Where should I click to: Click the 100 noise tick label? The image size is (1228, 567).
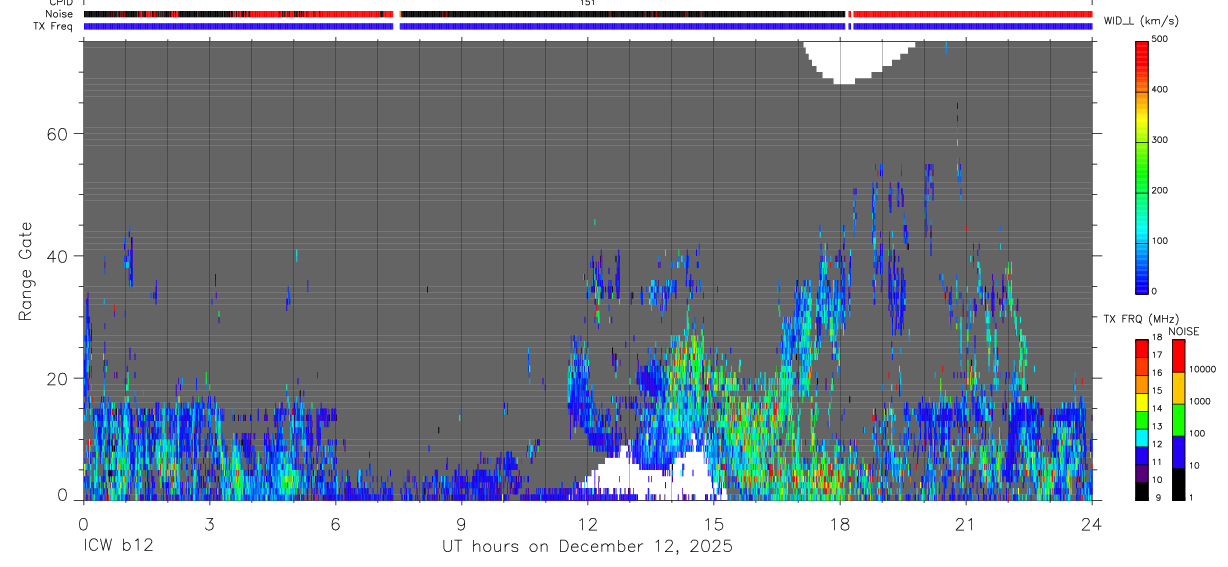(x=1197, y=433)
